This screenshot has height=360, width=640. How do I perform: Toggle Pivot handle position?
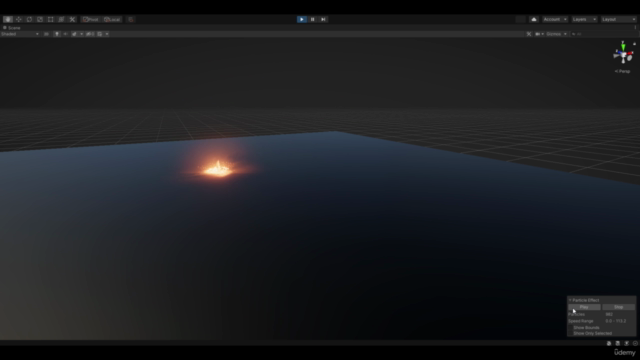(91, 19)
